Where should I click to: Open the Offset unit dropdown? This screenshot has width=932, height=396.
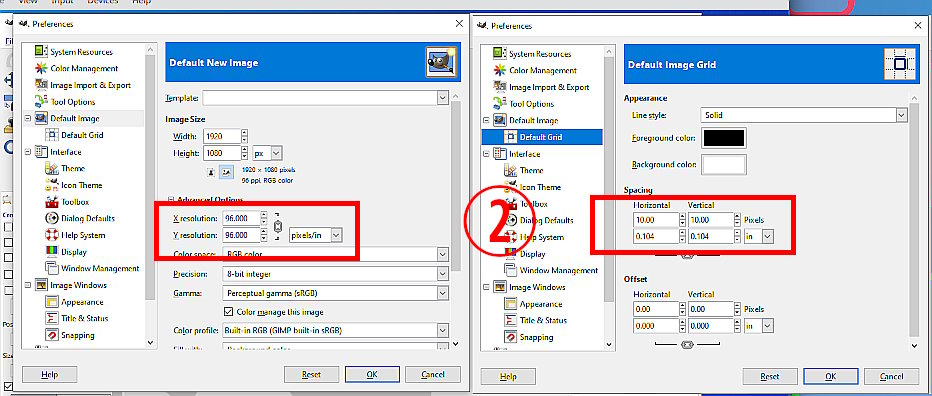pyautogui.click(x=759, y=326)
